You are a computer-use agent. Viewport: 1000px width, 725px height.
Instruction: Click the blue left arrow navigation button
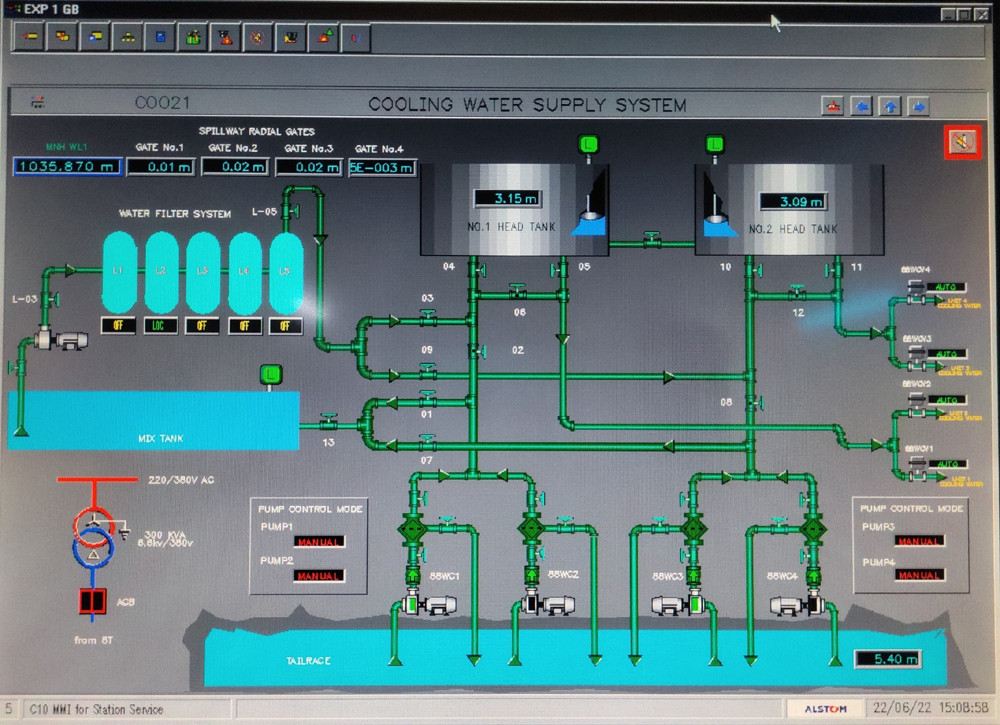point(862,106)
